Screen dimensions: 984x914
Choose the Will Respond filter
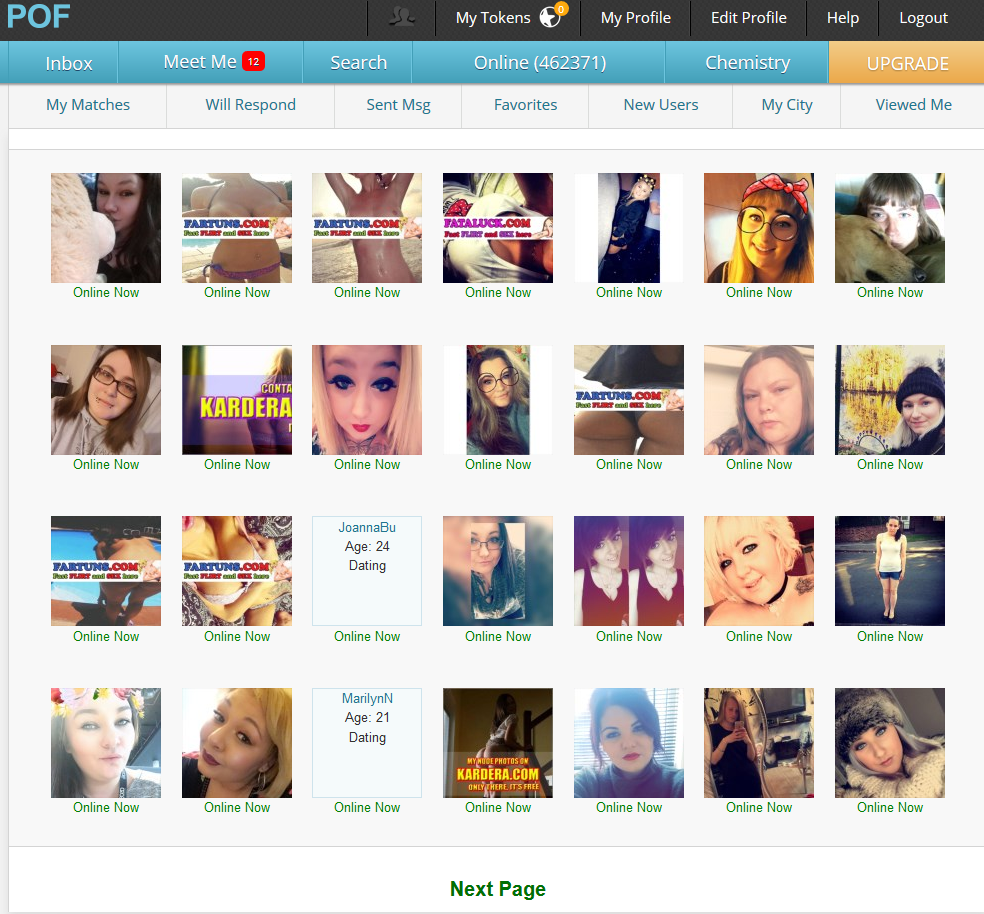click(250, 105)
